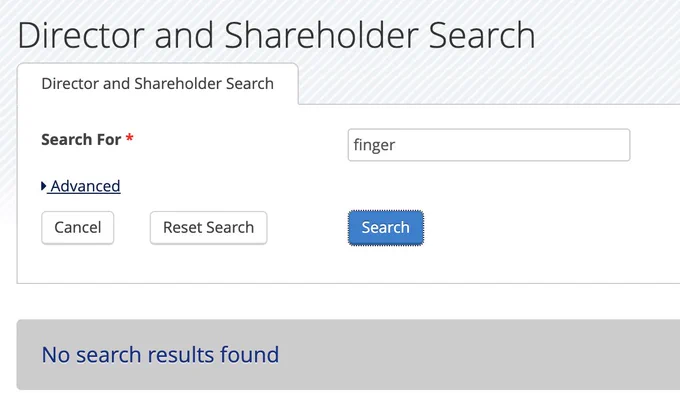
Task: Place cursor after the word finger
Action: [x=396, y=145]
